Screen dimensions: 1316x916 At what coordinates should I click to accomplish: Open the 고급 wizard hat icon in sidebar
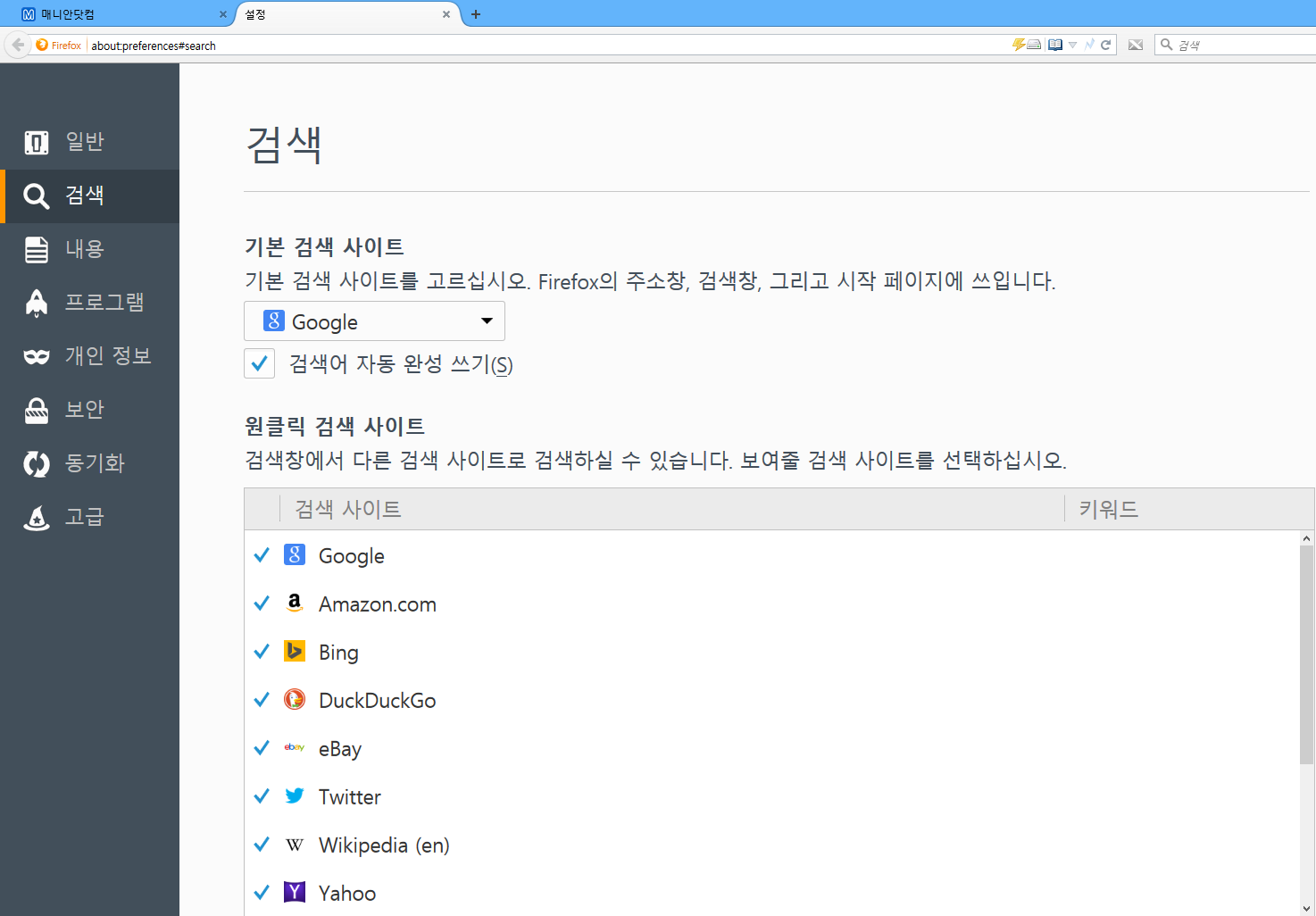click(x=37, y=517)
